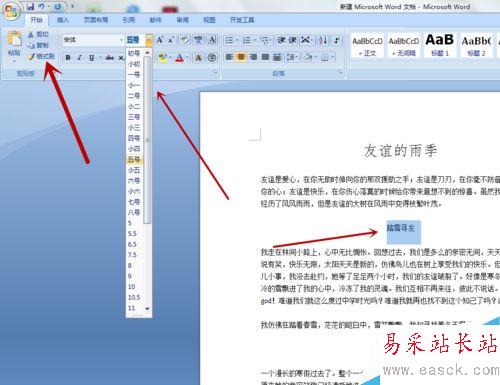Viewport: 500px width, 385px height.
Task: Grow font size with A-up icon
Action: pyautogui.click(x=160, y=40)
